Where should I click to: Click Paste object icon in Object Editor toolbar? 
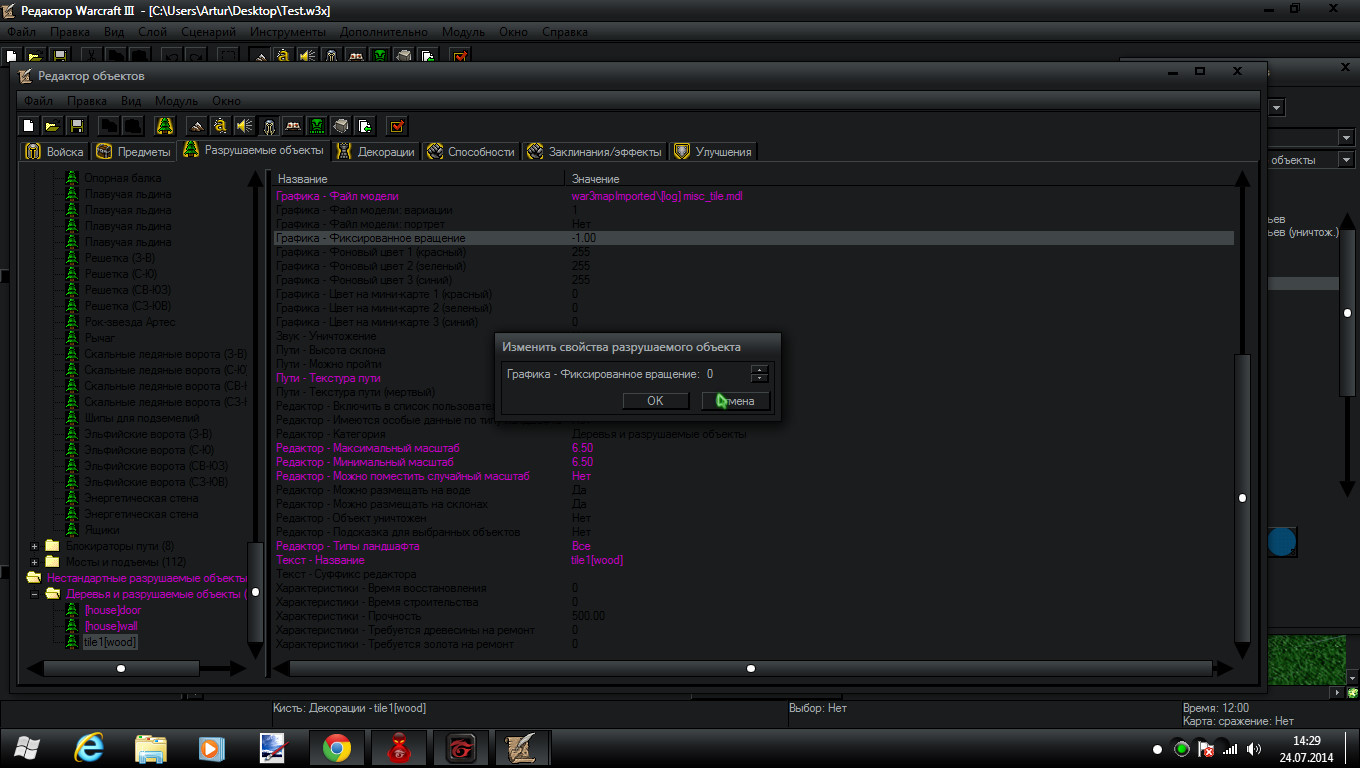tap(132, 126)
